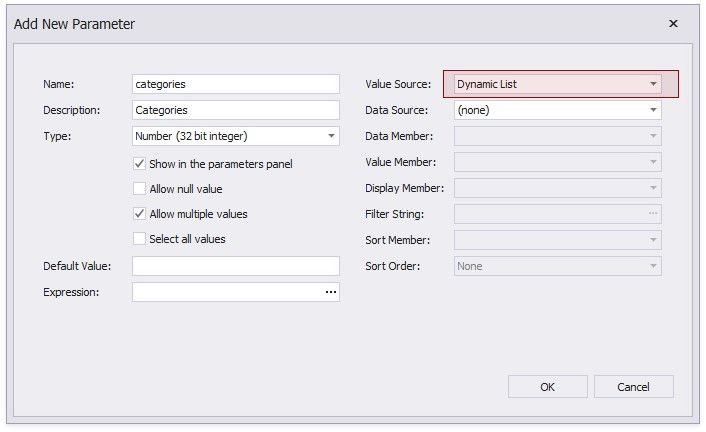Image resolution: width=706 pixels, height=432 pixels.
Task: Click the Filter String ellipsis button
Action: [653, 214]
